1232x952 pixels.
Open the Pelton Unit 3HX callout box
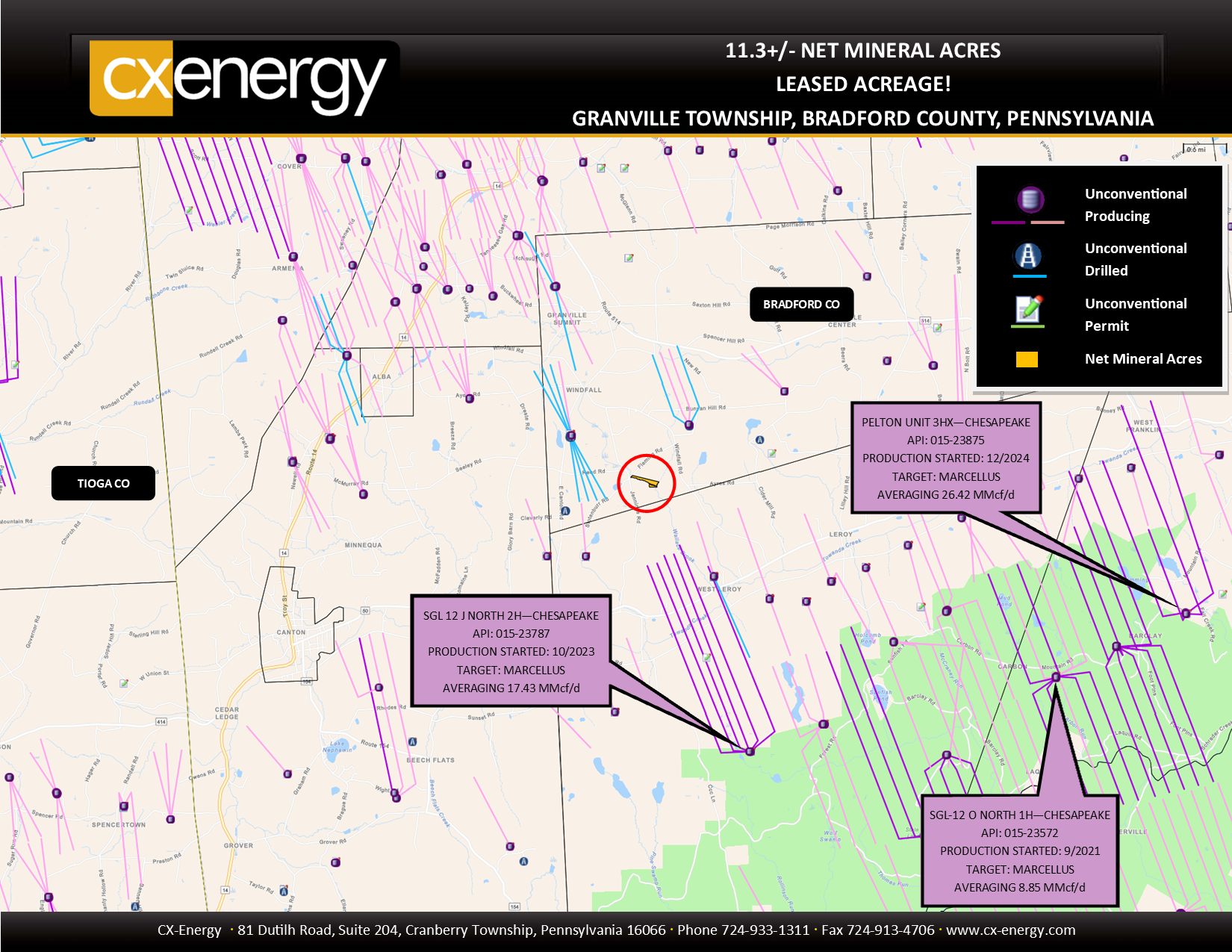point(946,458)
